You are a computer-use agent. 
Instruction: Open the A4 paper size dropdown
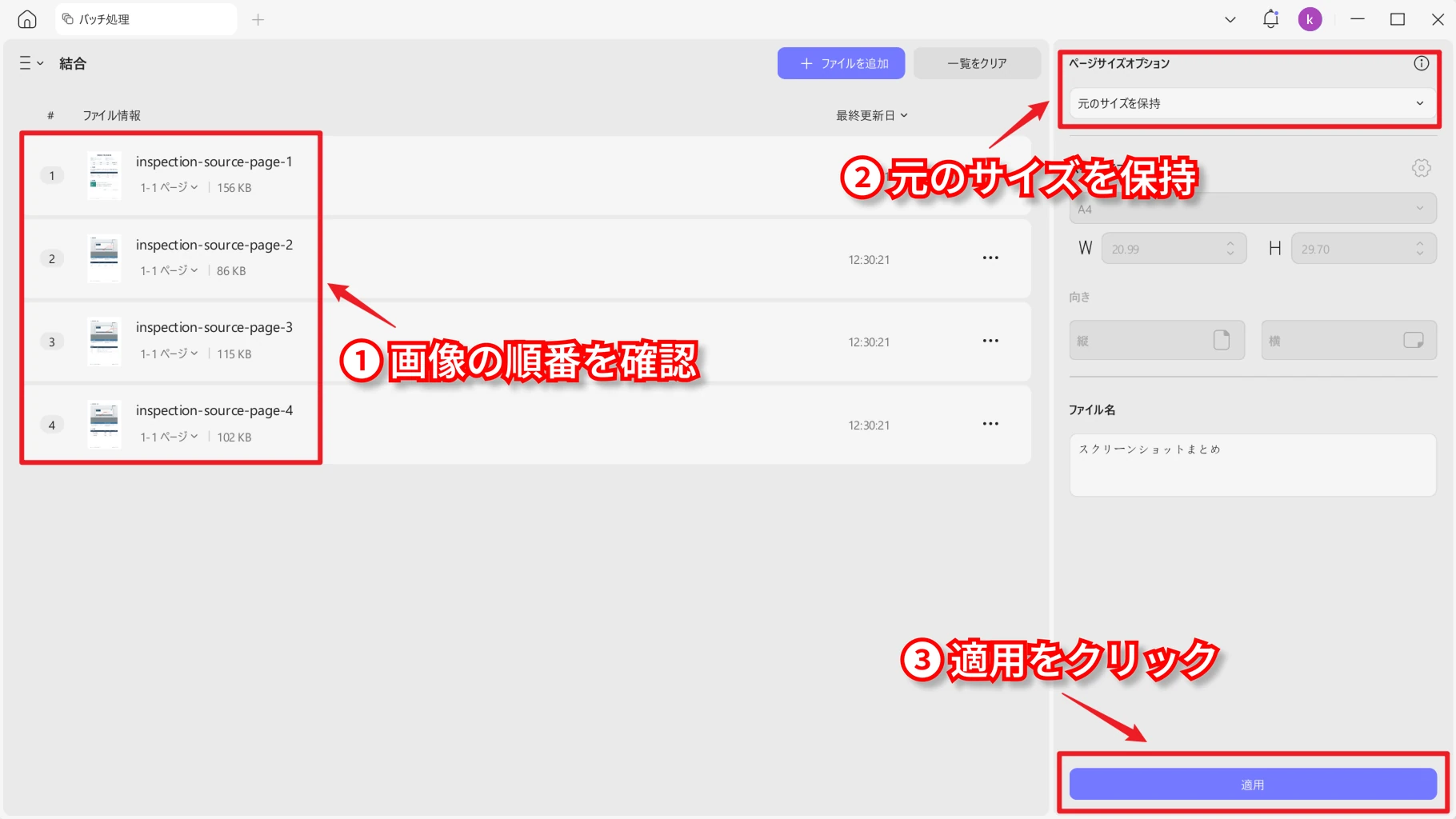click(1253, 209)
